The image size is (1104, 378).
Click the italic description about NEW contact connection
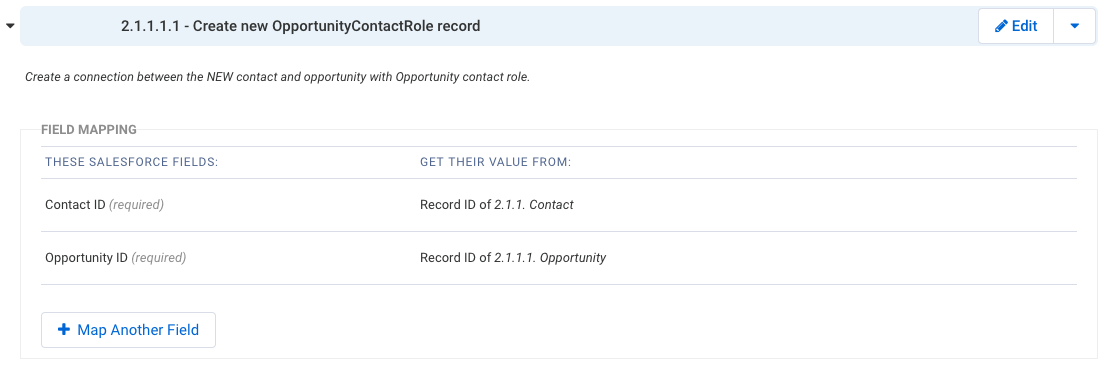coord(277,77)
